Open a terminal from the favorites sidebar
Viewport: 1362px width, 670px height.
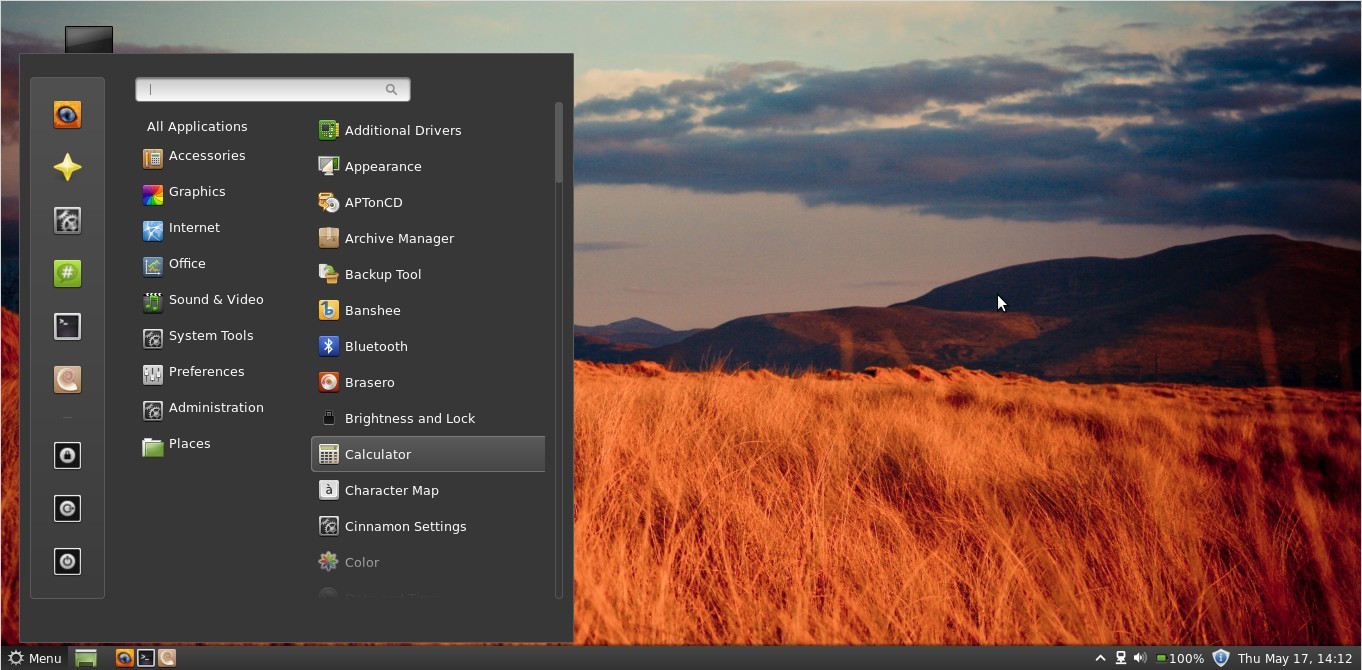pyautogui.click(x=67, y=326)
